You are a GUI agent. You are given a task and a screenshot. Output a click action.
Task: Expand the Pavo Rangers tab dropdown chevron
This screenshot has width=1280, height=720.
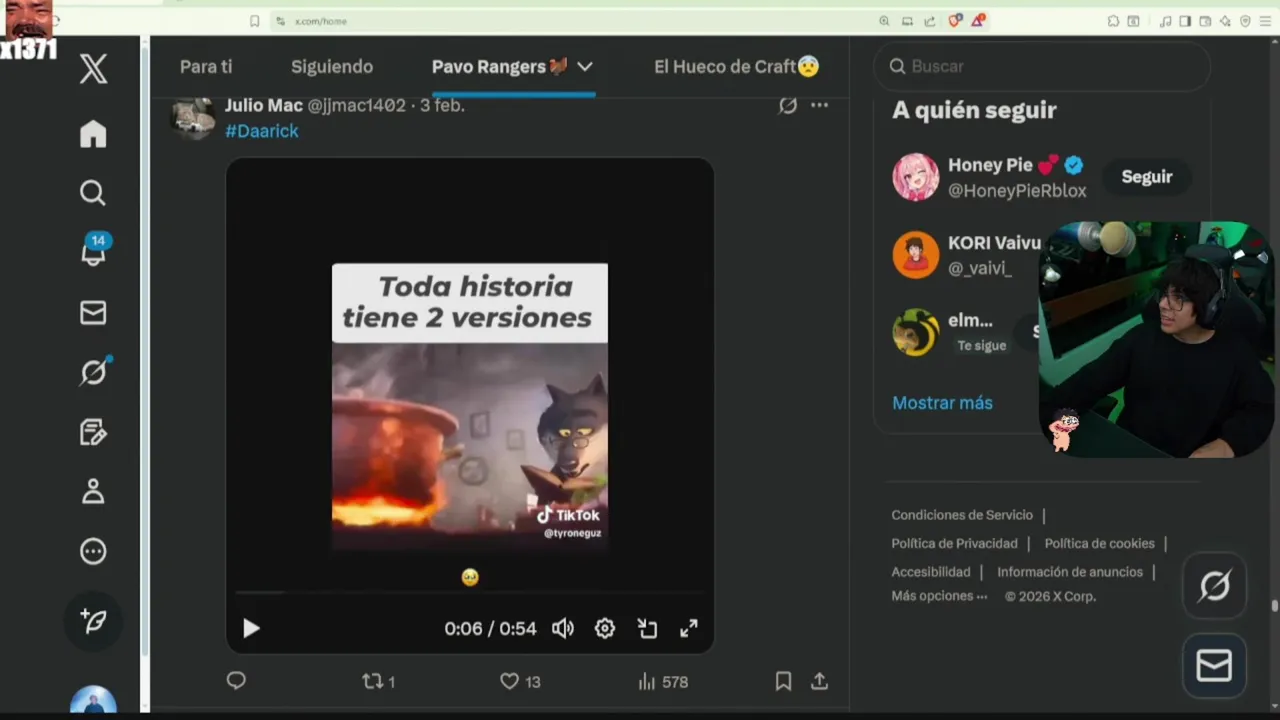(585, 67)
